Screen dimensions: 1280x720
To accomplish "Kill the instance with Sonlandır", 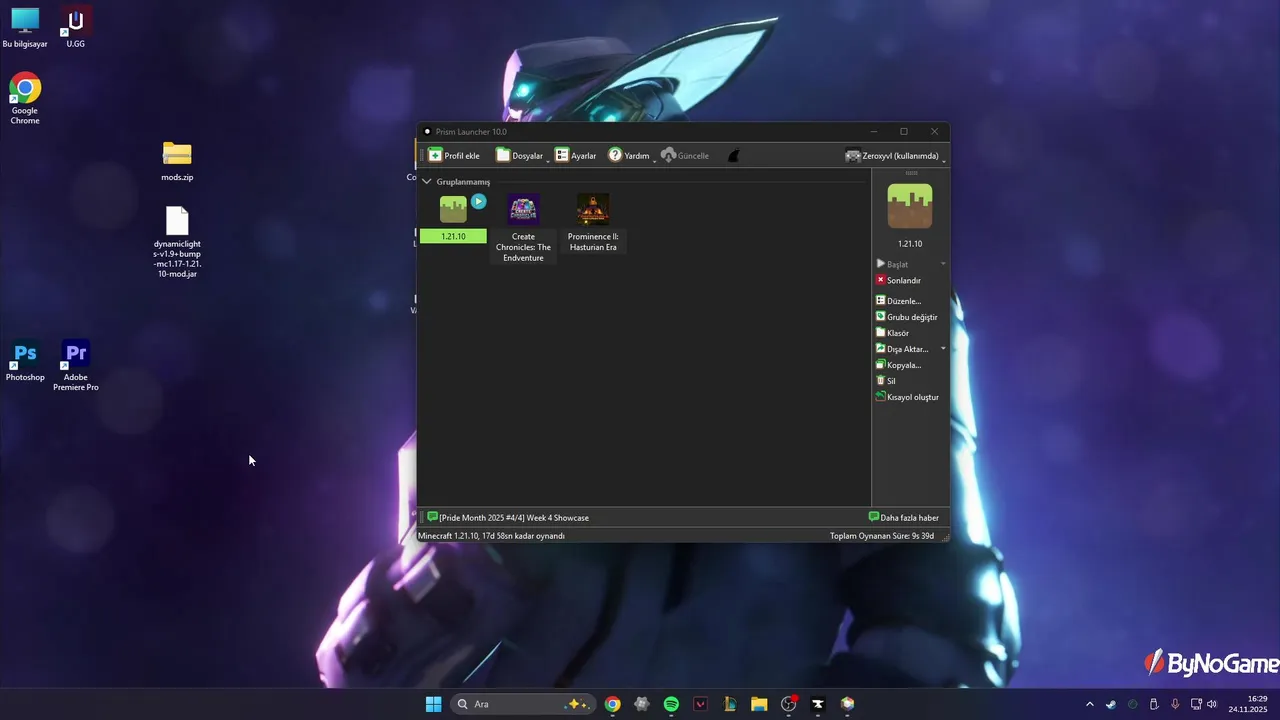I will pos(898,280).
